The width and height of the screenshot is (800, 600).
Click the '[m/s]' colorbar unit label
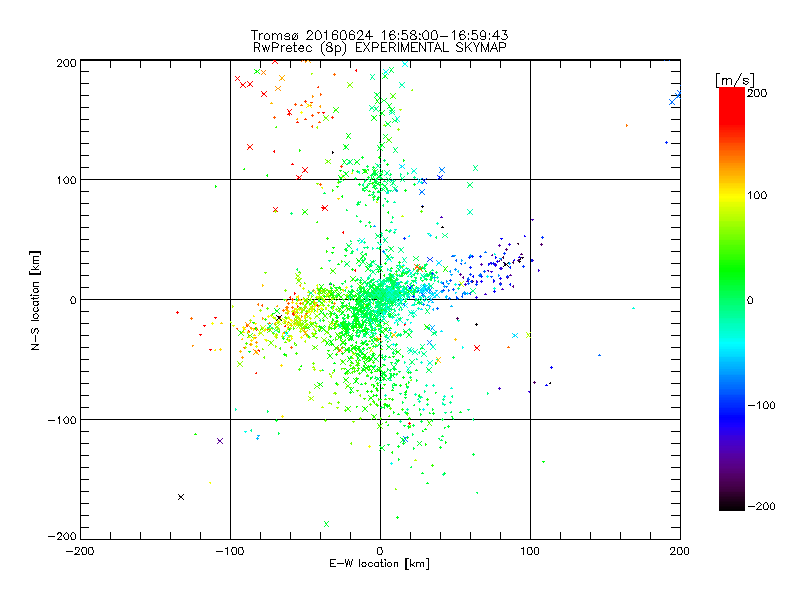pos(735,80)
